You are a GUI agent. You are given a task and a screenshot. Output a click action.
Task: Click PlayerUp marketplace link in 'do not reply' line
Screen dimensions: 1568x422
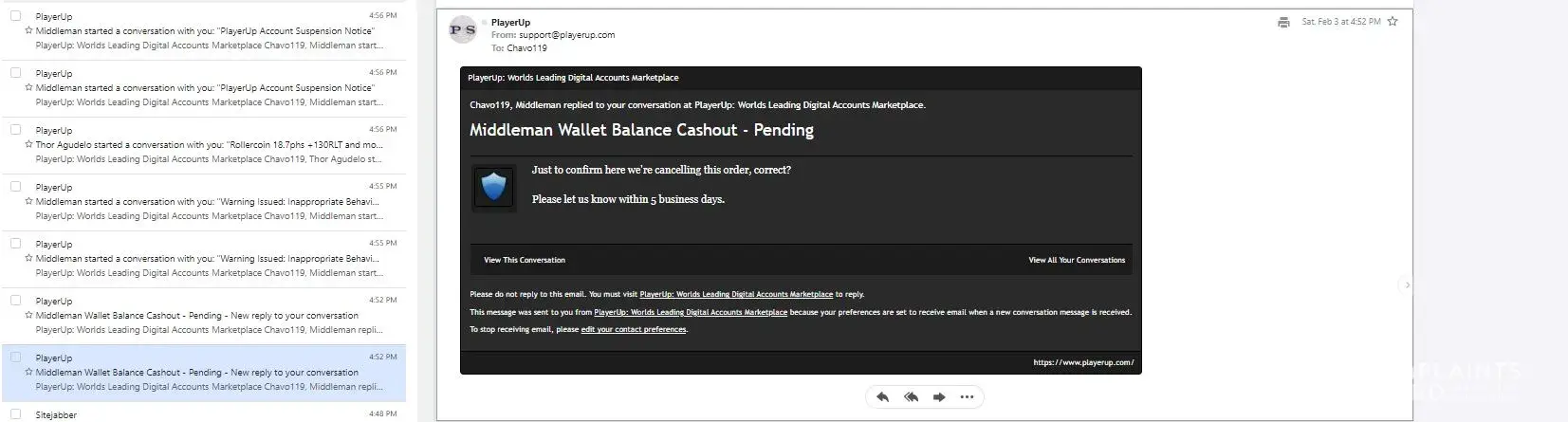point(736,294)
